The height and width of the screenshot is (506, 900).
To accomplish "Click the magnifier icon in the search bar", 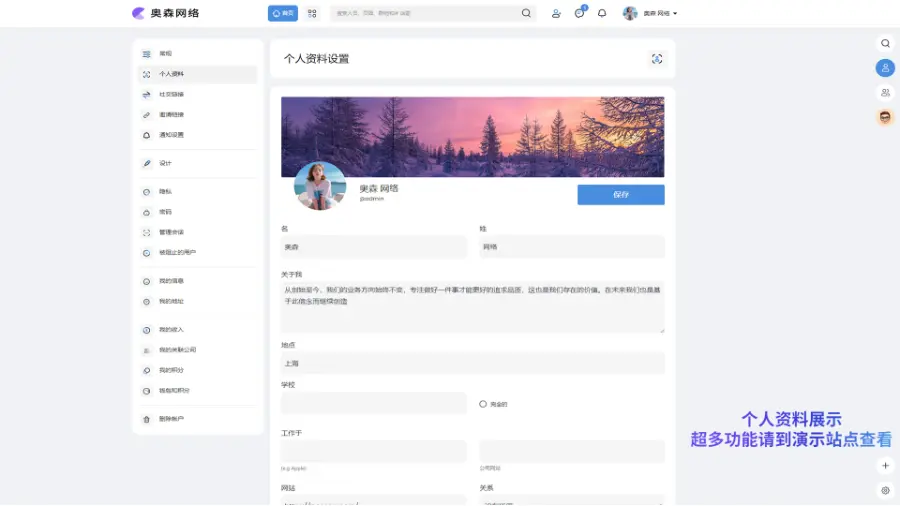I will (526, 13).
